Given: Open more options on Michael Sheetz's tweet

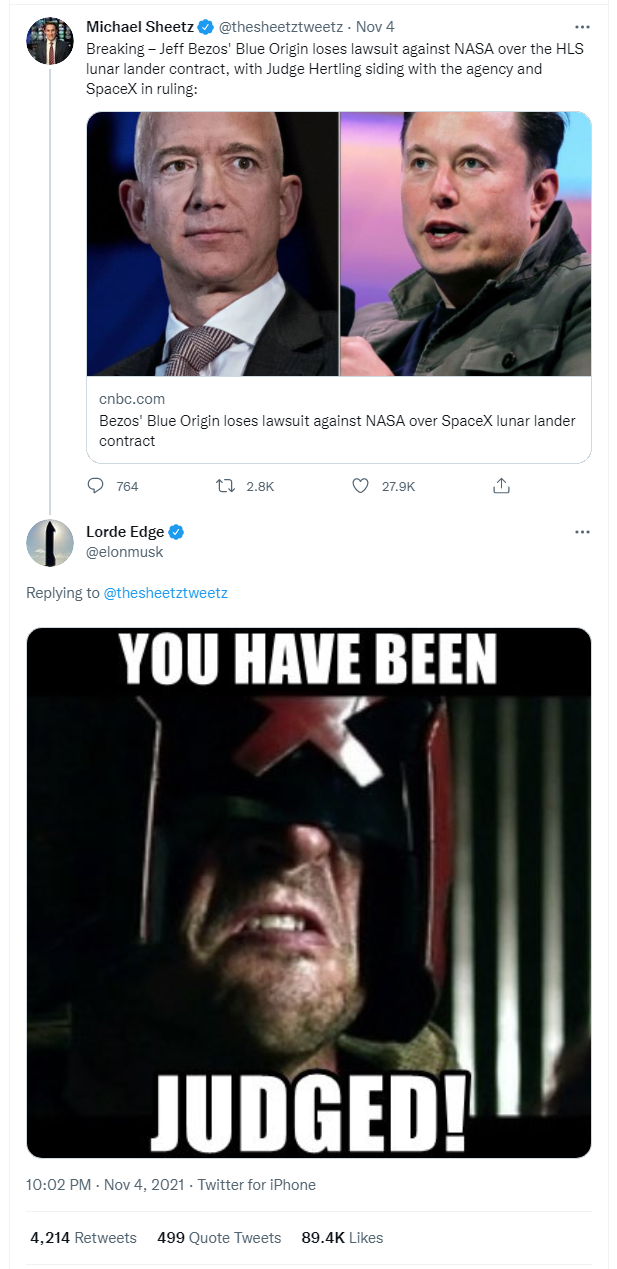Looking at the screenshot, I should pyautogui.click(x=582, y=27).
